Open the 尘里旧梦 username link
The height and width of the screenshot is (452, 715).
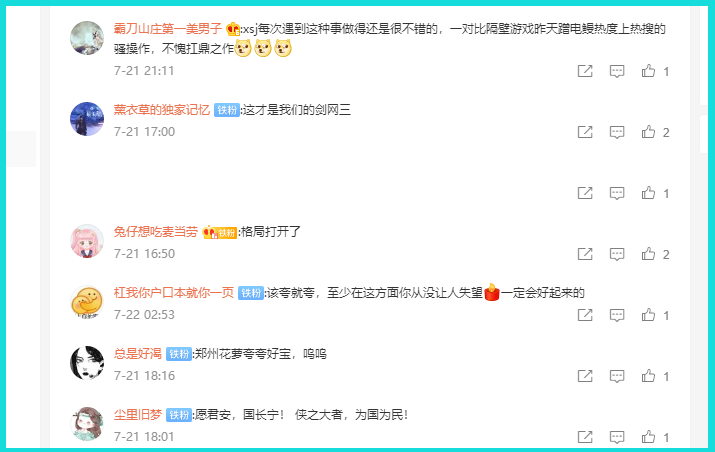(x=138, y=415)
